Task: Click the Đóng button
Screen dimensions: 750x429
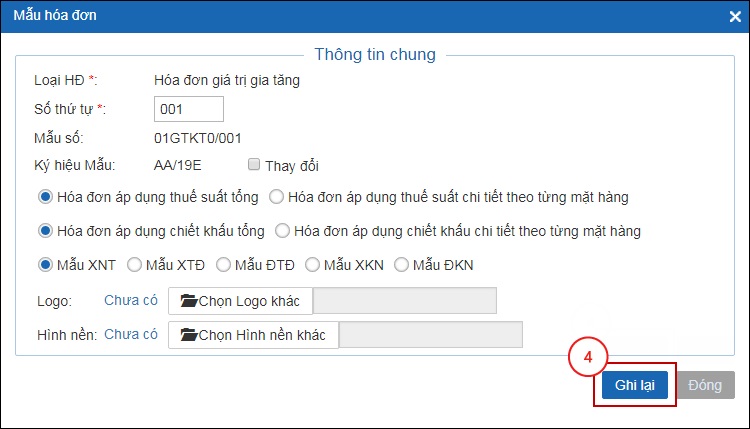Action: (x=705, y=385)
